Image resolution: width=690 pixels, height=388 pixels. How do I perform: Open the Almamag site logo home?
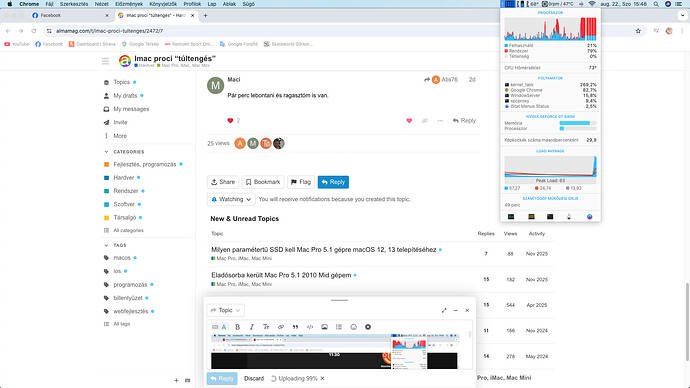[x=125, y=61]
